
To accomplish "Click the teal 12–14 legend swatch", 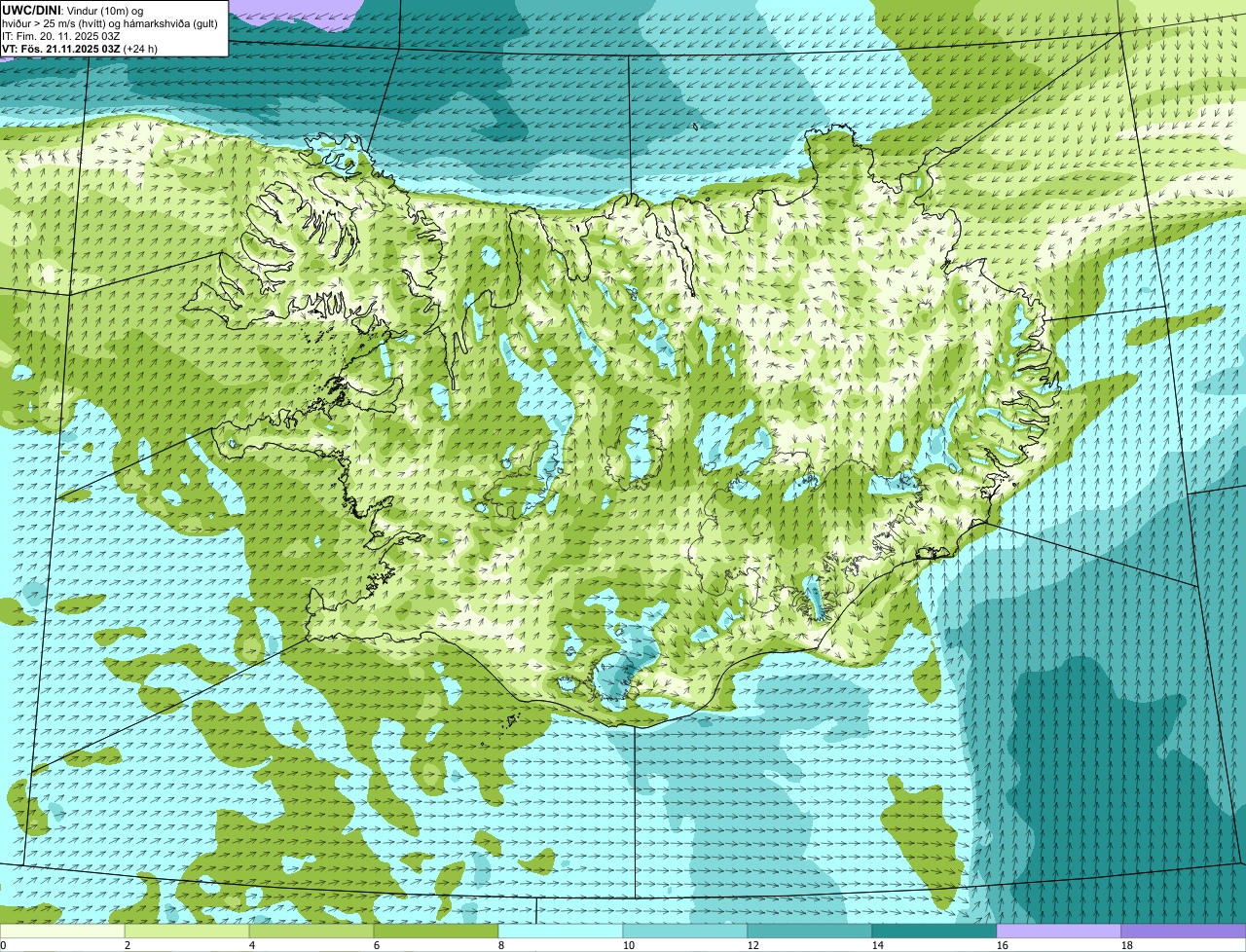I will (810, 931).
